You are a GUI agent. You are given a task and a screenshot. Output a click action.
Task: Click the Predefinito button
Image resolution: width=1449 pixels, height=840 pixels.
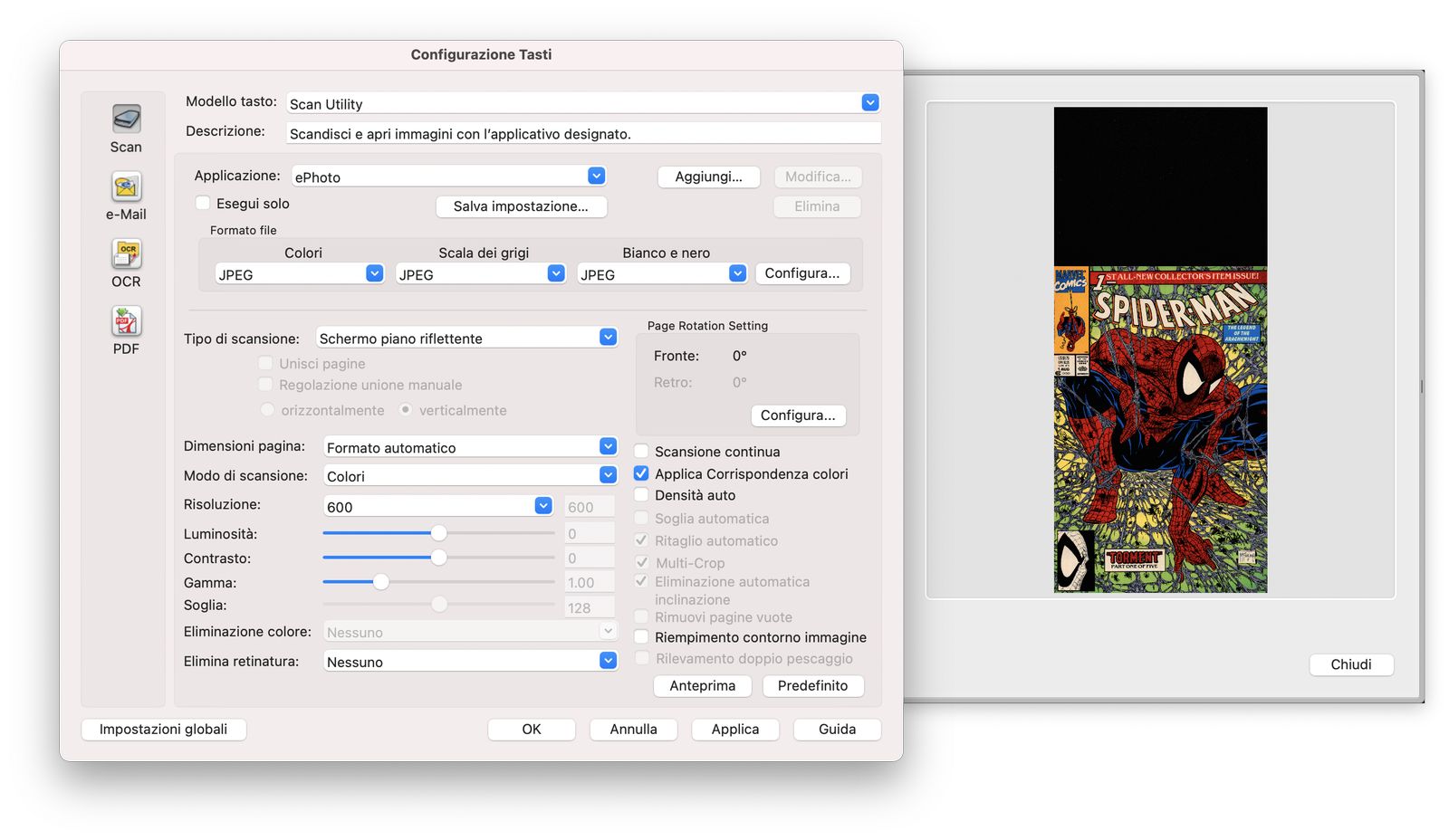tap(813, 685)
